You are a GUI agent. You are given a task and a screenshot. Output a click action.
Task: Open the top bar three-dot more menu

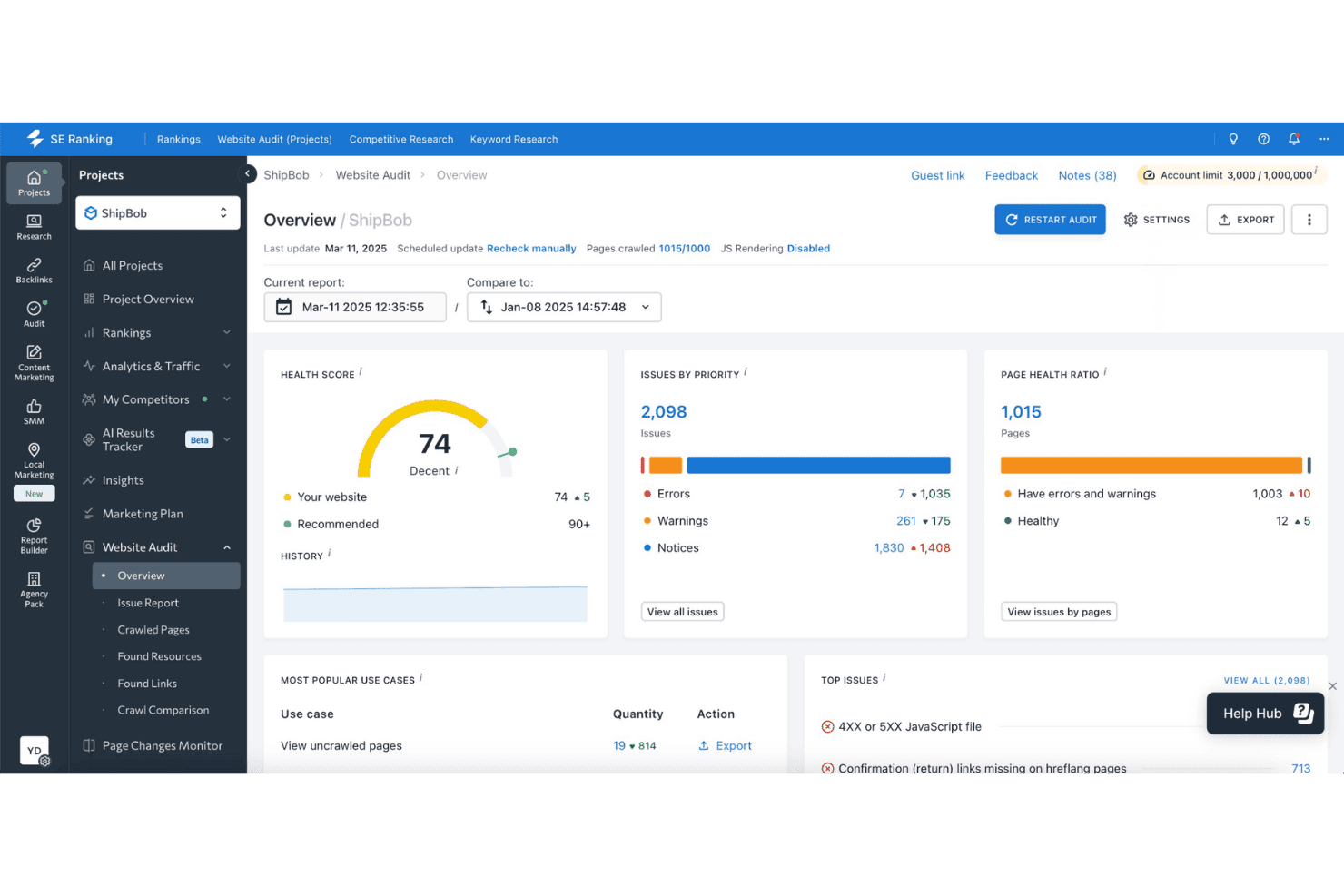(1324, 139)
